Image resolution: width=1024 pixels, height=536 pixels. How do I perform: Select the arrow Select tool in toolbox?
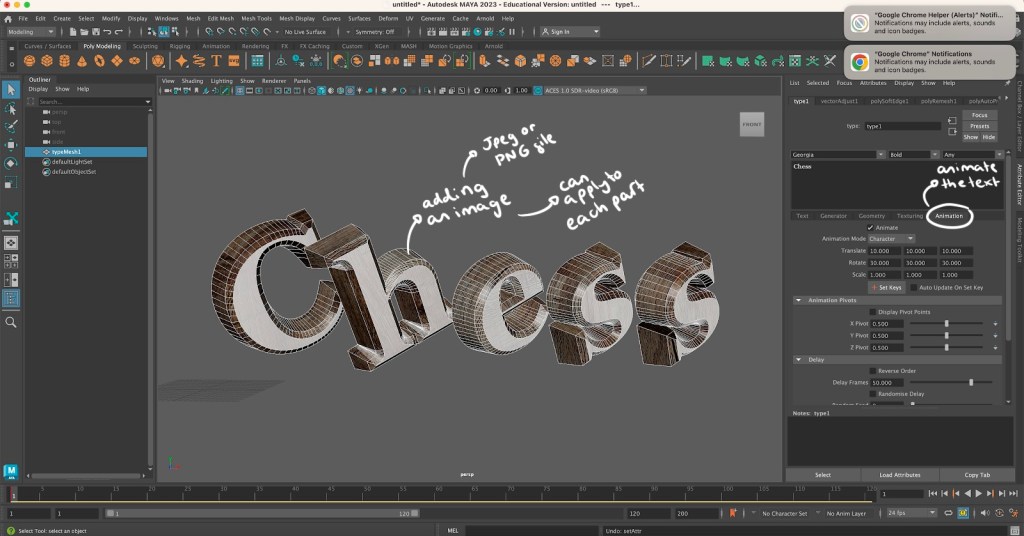click(x=11, y=91)
